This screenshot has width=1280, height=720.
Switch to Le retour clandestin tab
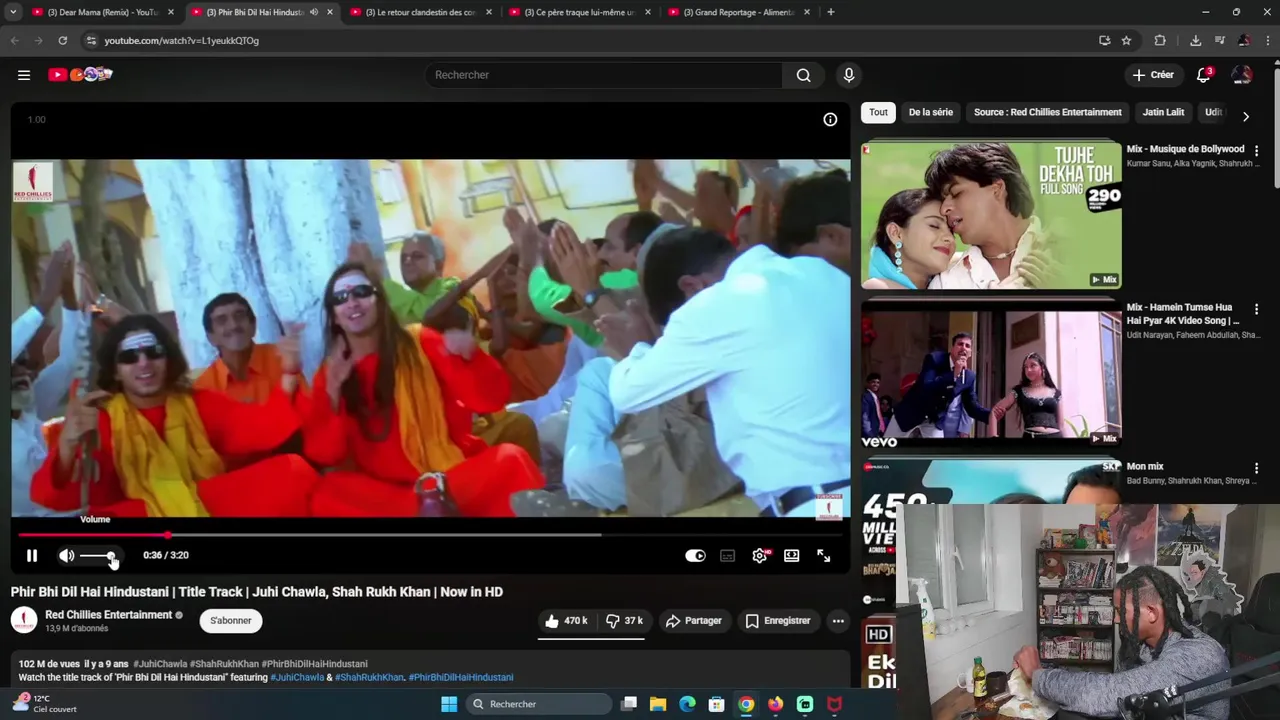pos(421,12)
